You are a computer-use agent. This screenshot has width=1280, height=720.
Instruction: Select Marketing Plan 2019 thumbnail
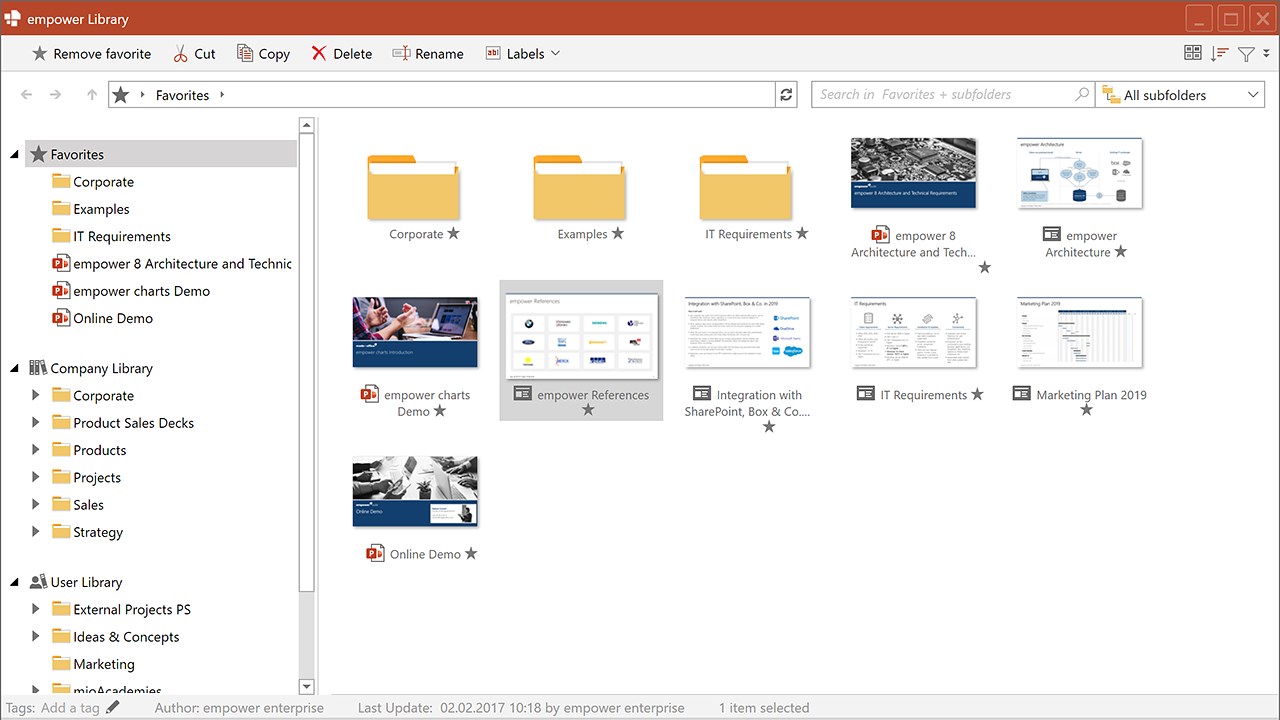[1080, 332]
